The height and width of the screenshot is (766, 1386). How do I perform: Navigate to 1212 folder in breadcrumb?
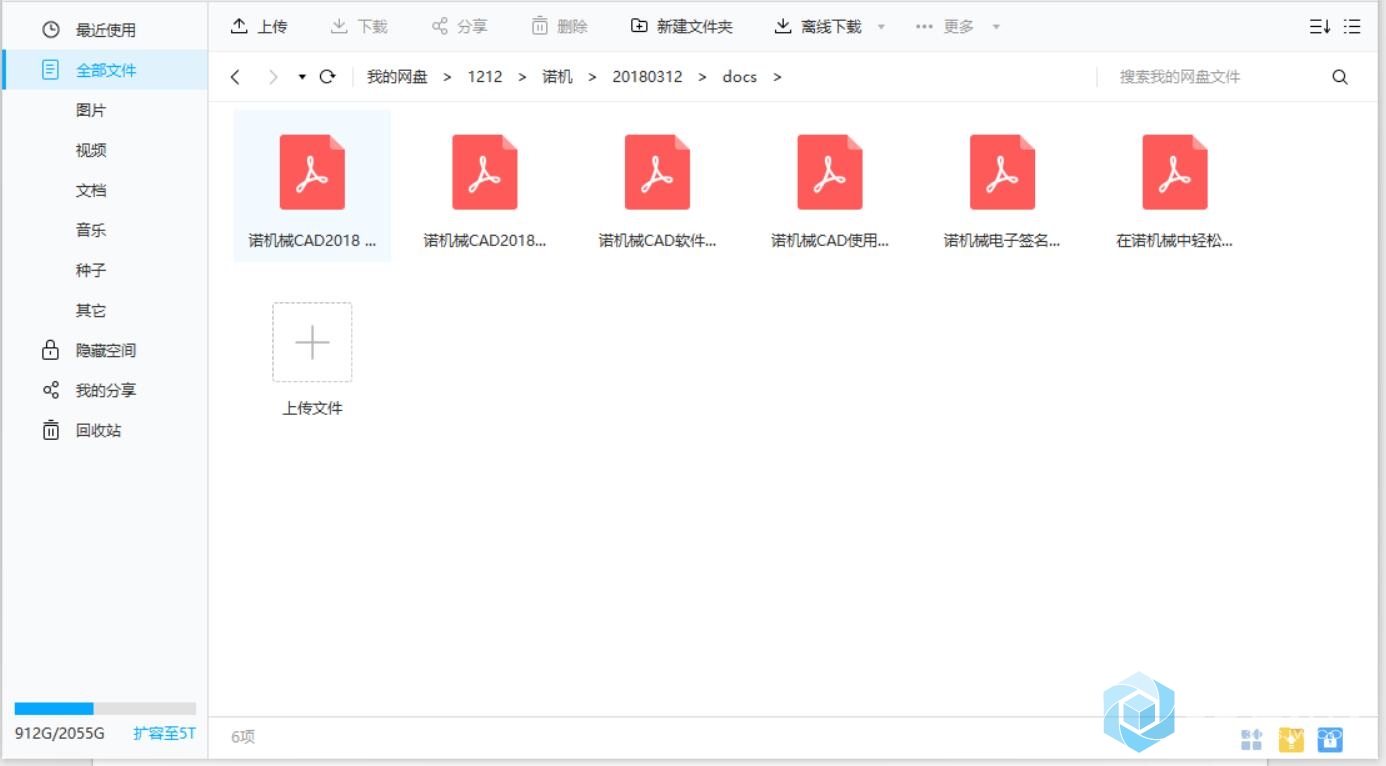[x=485, y=77]
